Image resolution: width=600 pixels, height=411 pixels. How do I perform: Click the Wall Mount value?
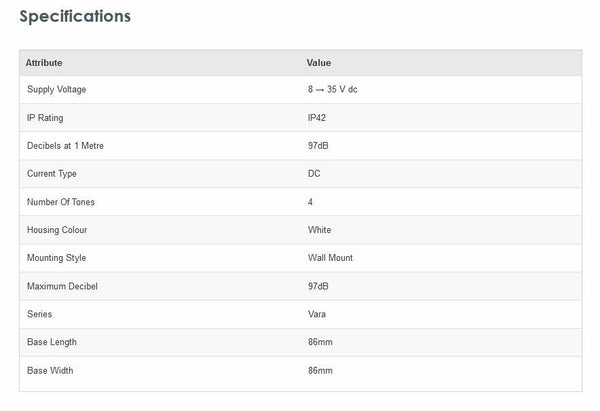click(330, 258)
